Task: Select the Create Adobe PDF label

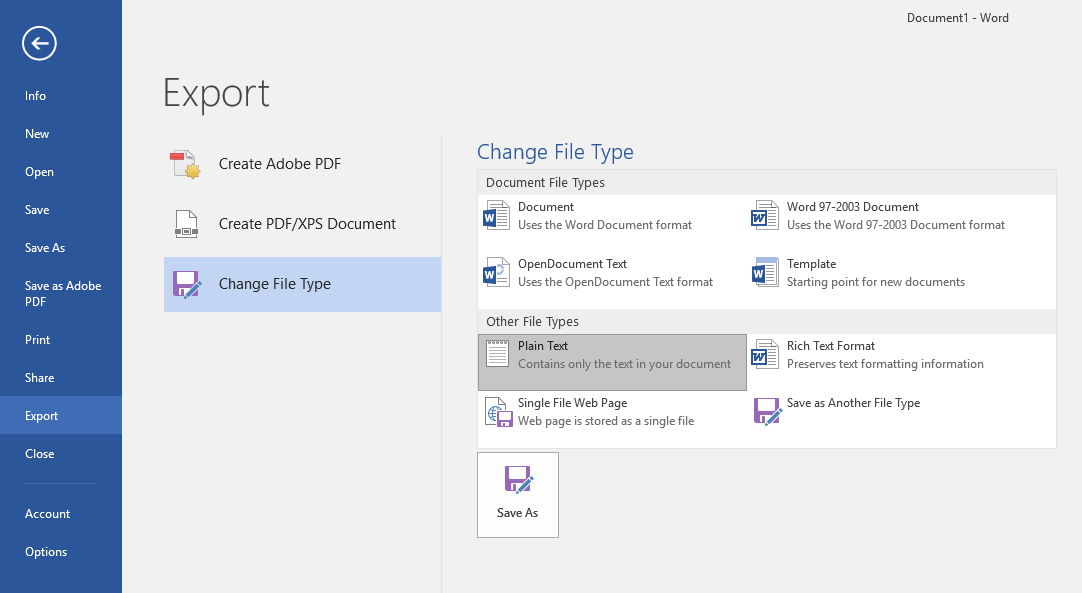Action: click(279, 164)
